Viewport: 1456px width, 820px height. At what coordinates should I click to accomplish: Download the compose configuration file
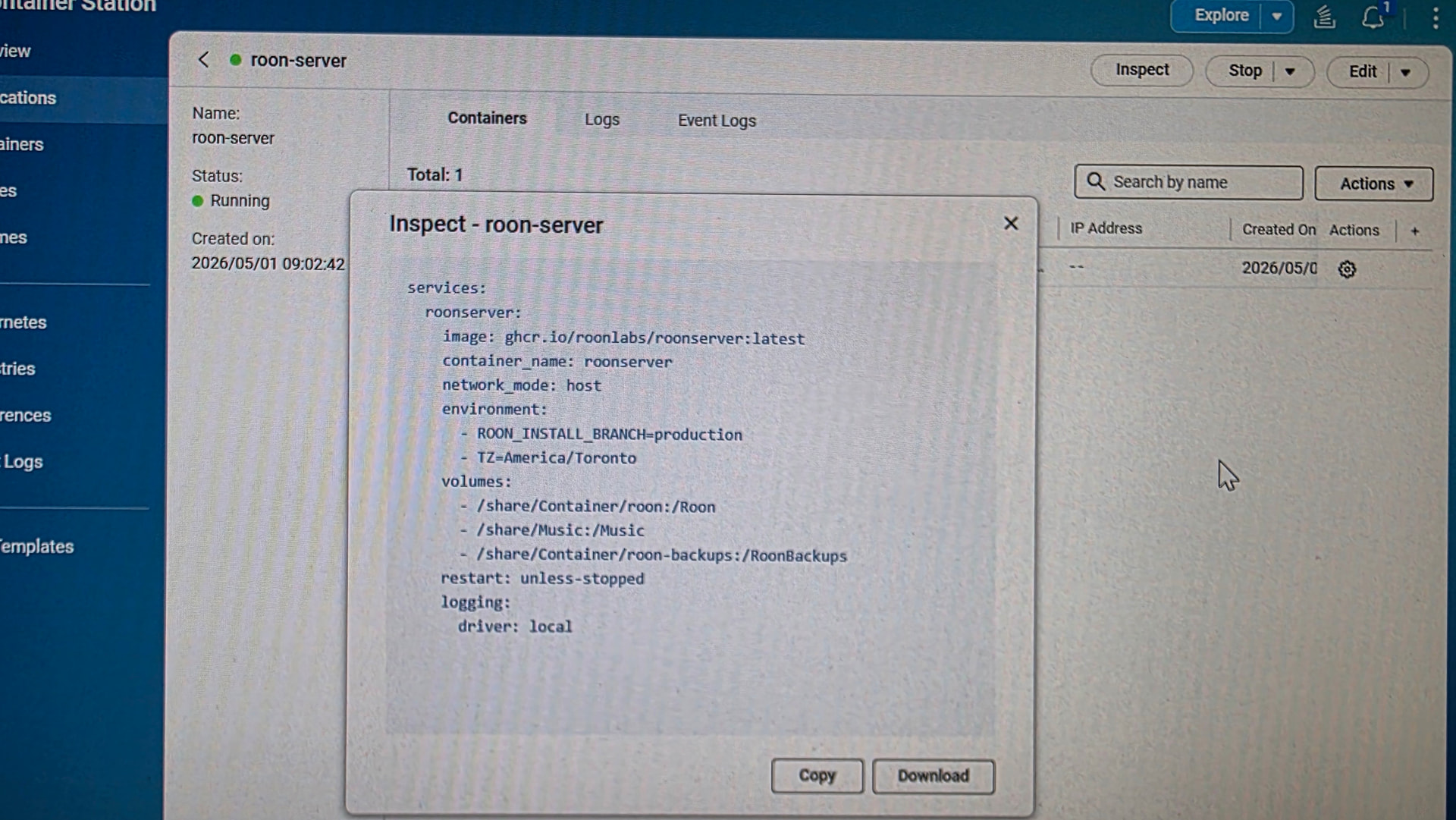[934, 776]
